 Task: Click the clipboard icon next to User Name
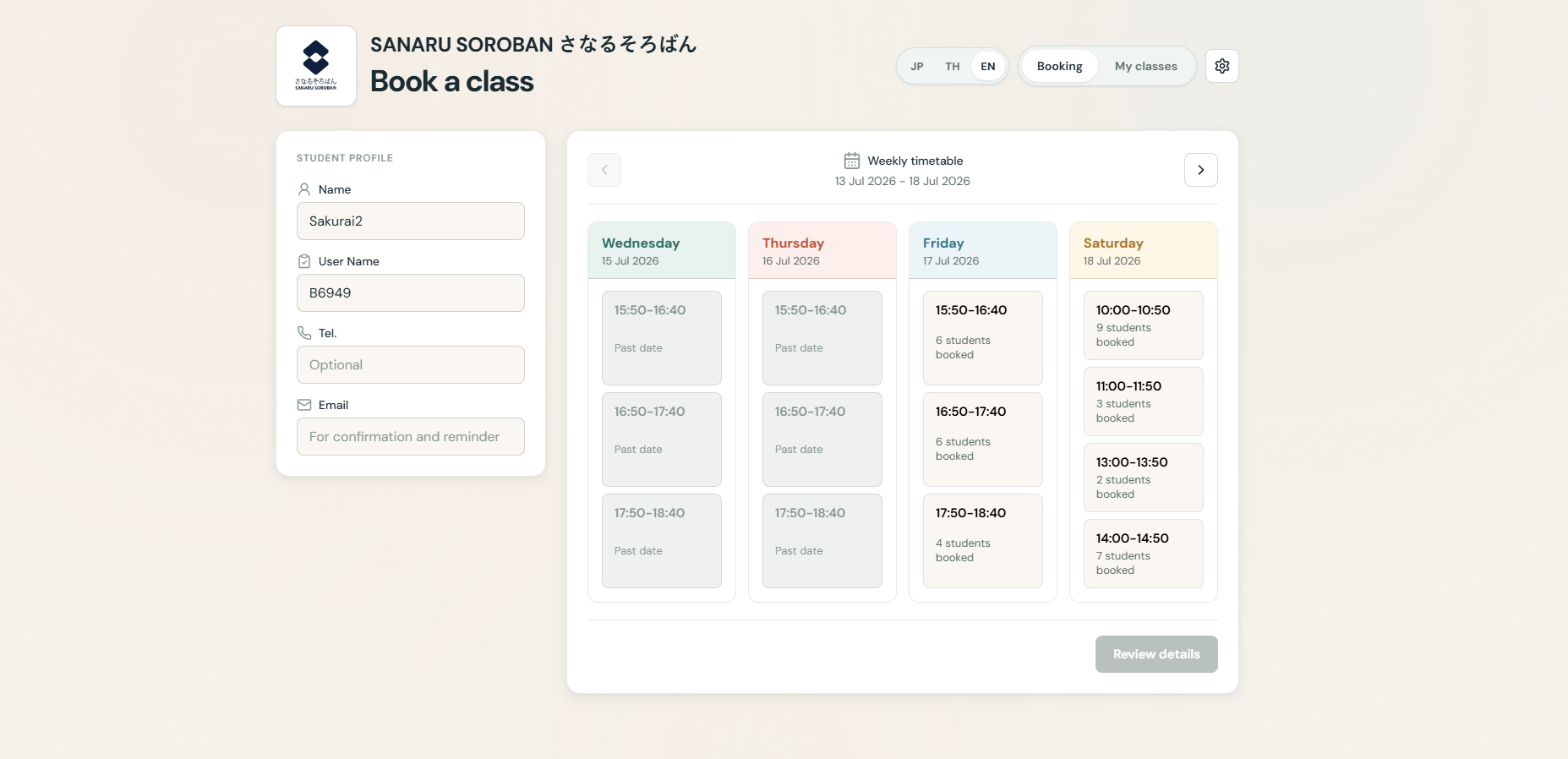click(x=304, y=261)
